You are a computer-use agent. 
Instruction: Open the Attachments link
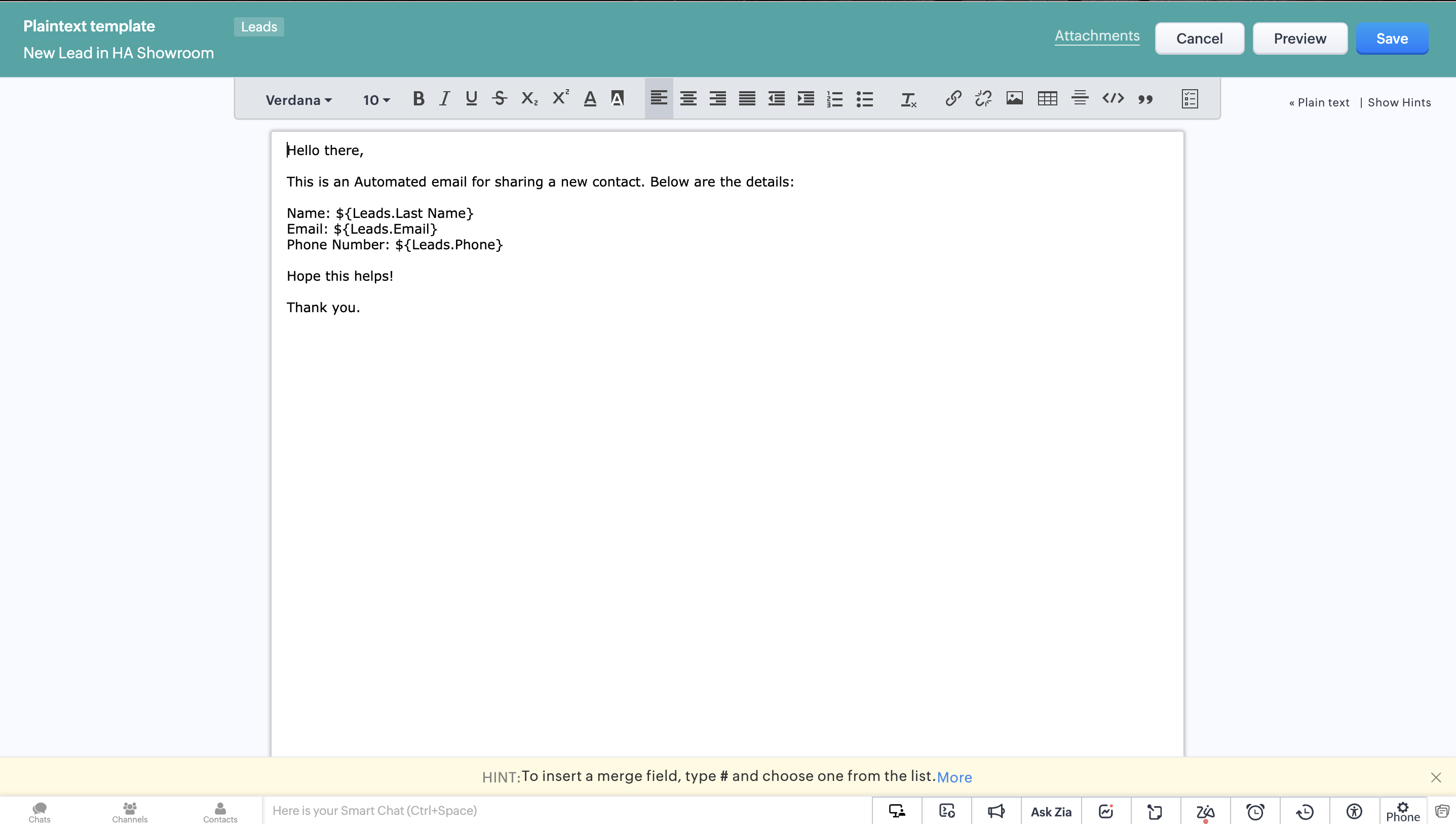(1097, 35)
